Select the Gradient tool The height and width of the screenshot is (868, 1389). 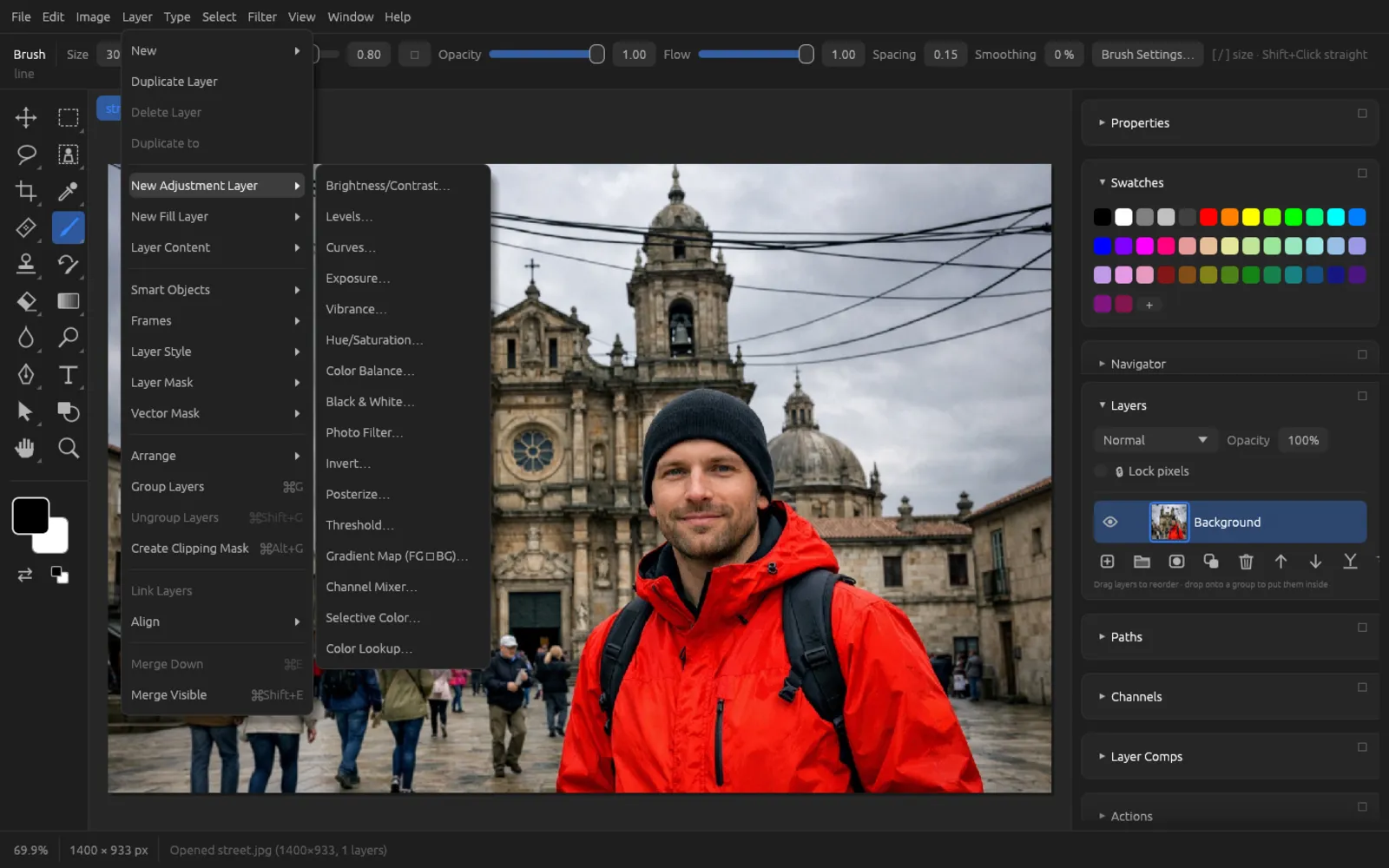click(68, 301)
